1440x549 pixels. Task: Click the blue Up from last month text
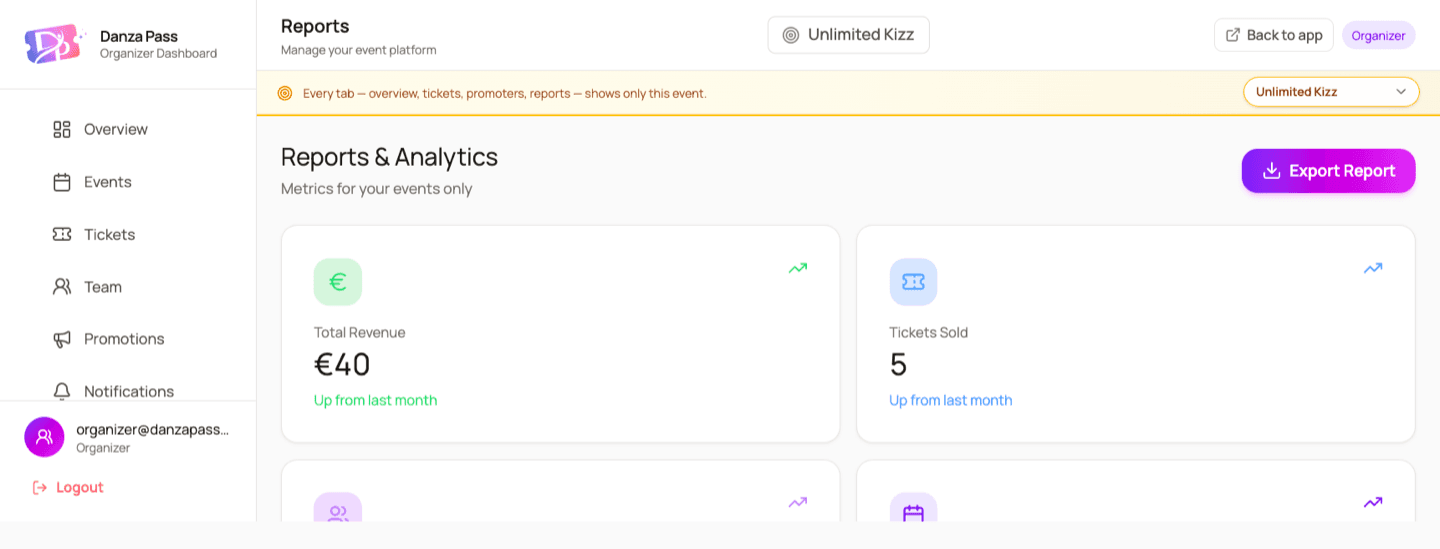coord(951,400)
